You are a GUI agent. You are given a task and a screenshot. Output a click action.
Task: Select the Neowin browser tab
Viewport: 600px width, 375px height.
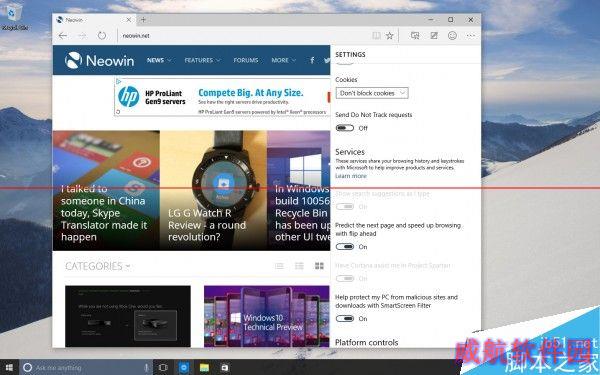pyautogui.click(x=94, y=20)
